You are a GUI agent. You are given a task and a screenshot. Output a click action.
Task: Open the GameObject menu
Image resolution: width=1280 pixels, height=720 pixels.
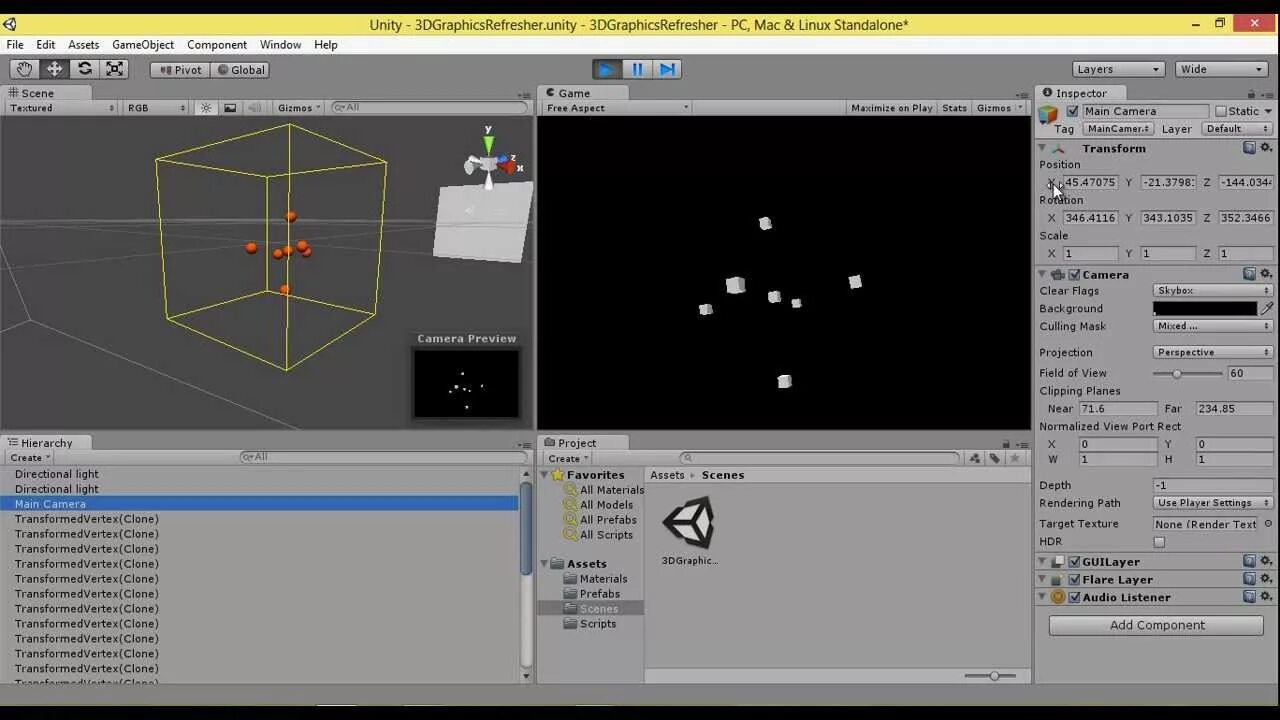click(143, 44)
